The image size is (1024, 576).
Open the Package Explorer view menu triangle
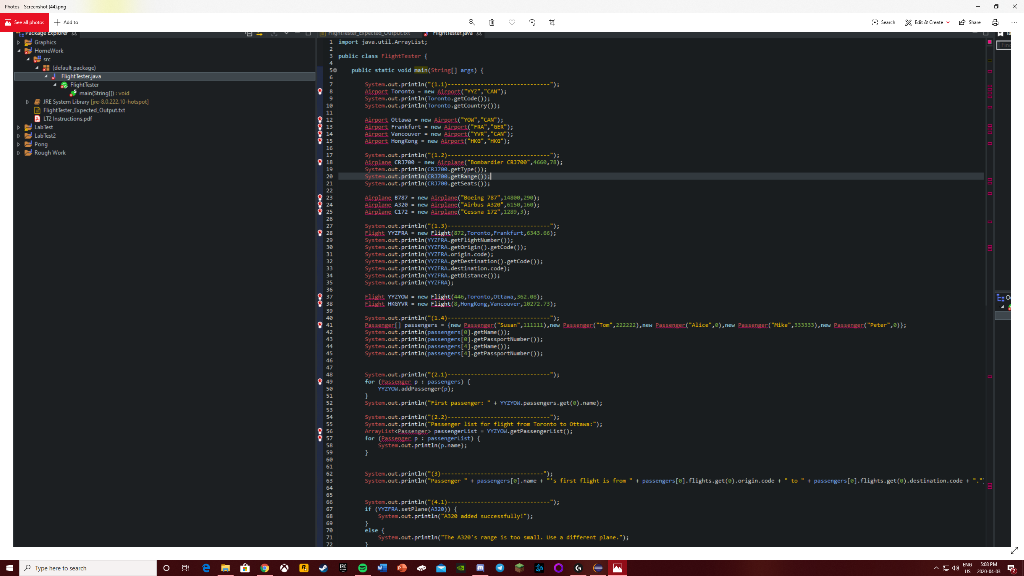coord(287,33)
